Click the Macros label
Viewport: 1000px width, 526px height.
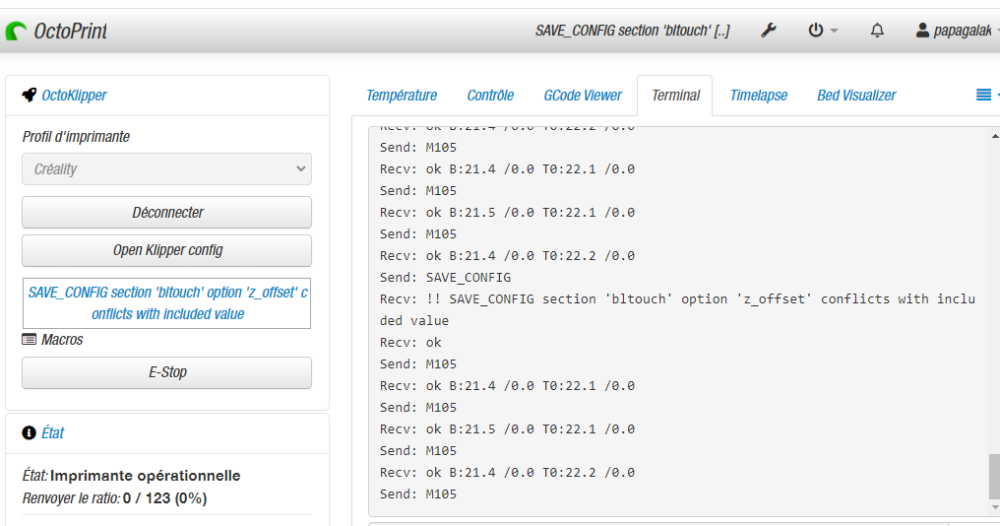pyautogui.click(x=62, y=339)
